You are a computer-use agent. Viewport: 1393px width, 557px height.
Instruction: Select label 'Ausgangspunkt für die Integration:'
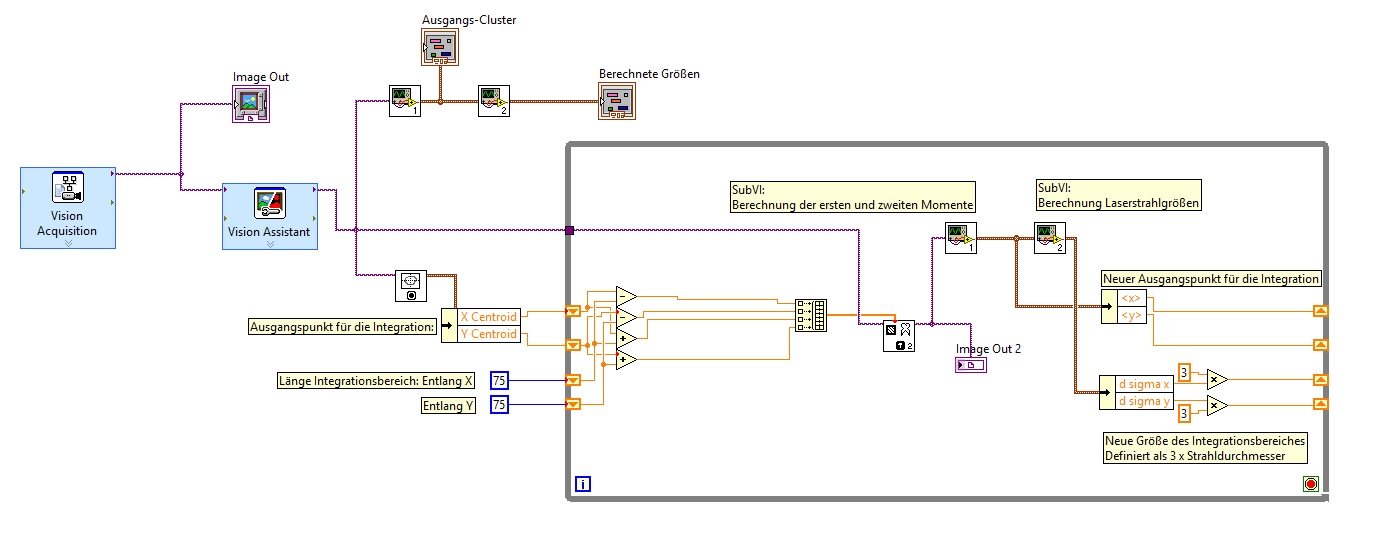click(x=343, y=326)
